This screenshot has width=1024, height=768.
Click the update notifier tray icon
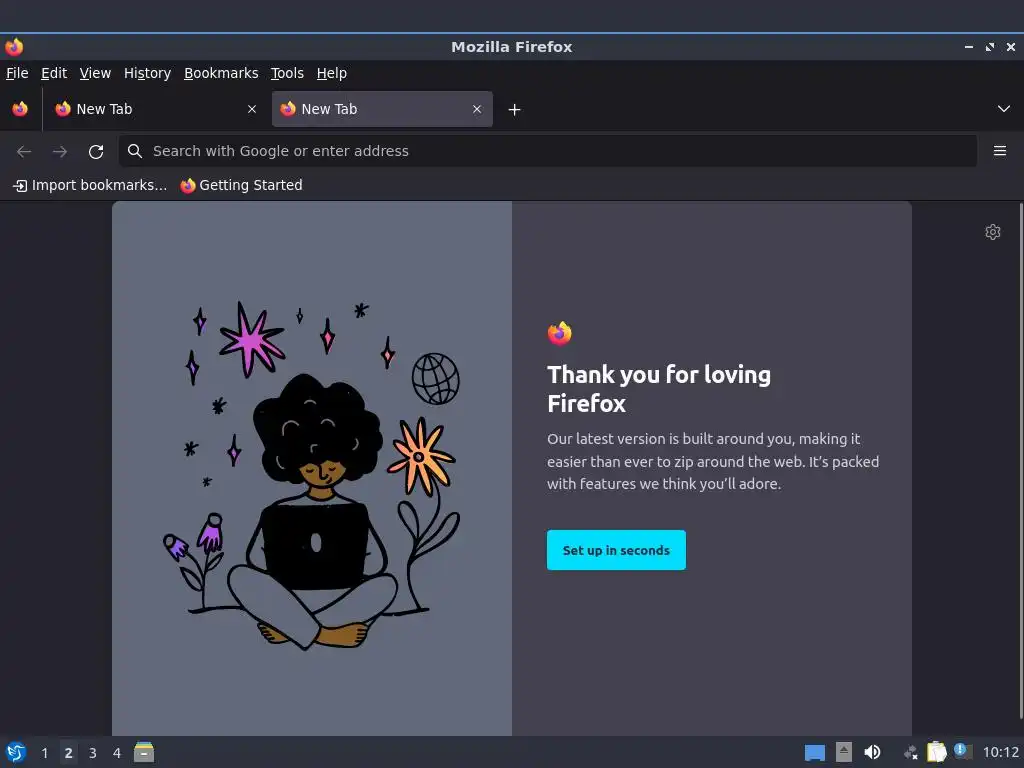coord(963,751)
